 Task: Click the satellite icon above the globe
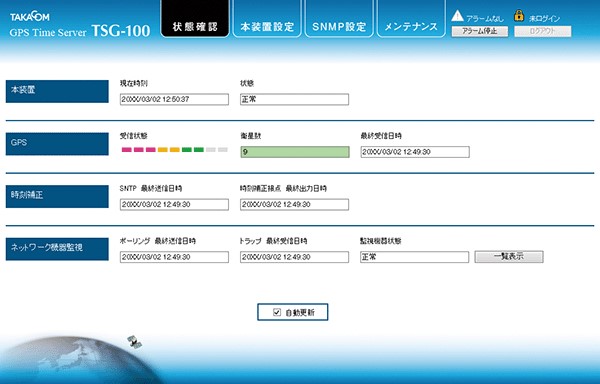[x=134, y=342]
